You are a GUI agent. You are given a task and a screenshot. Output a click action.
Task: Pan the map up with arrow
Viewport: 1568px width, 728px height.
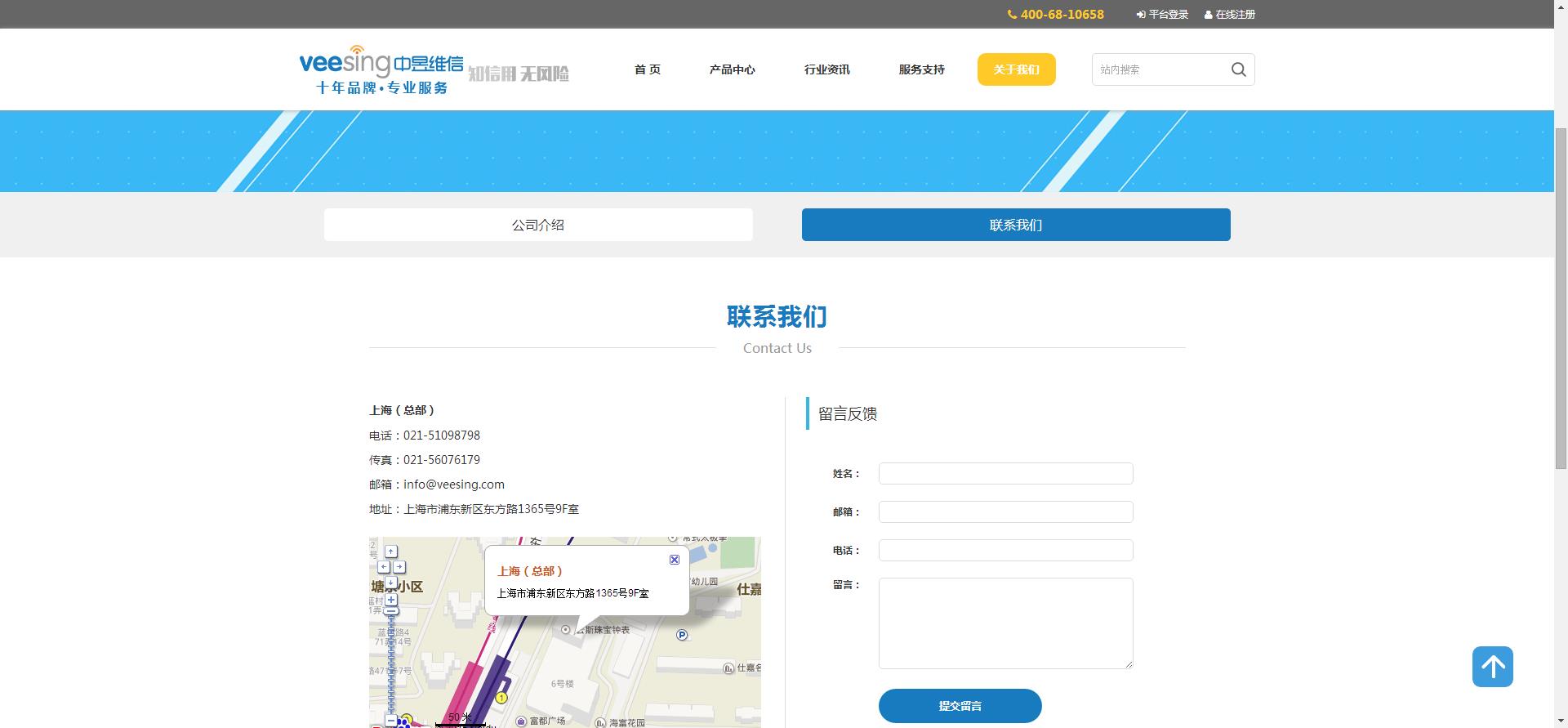click(391, 552)
